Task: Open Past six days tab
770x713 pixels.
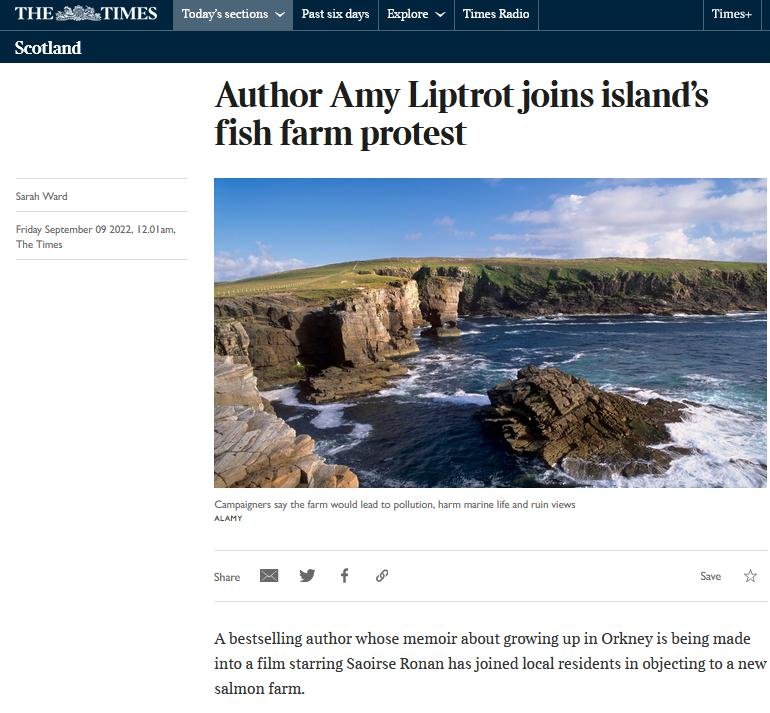Action: [335, 14]
